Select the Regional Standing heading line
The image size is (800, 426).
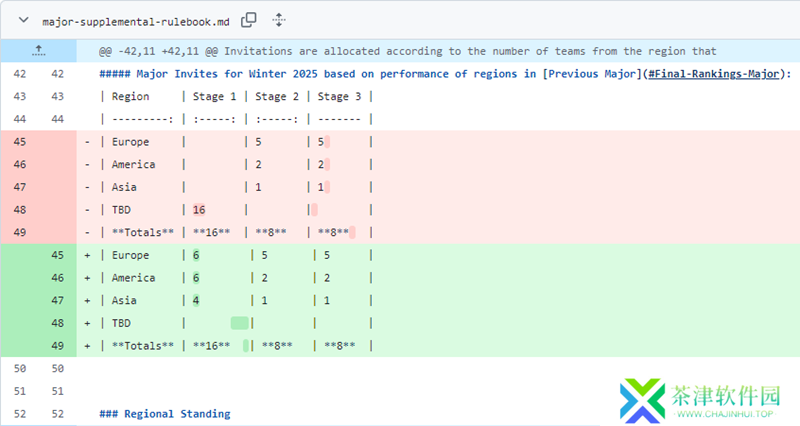coord(165,414)
